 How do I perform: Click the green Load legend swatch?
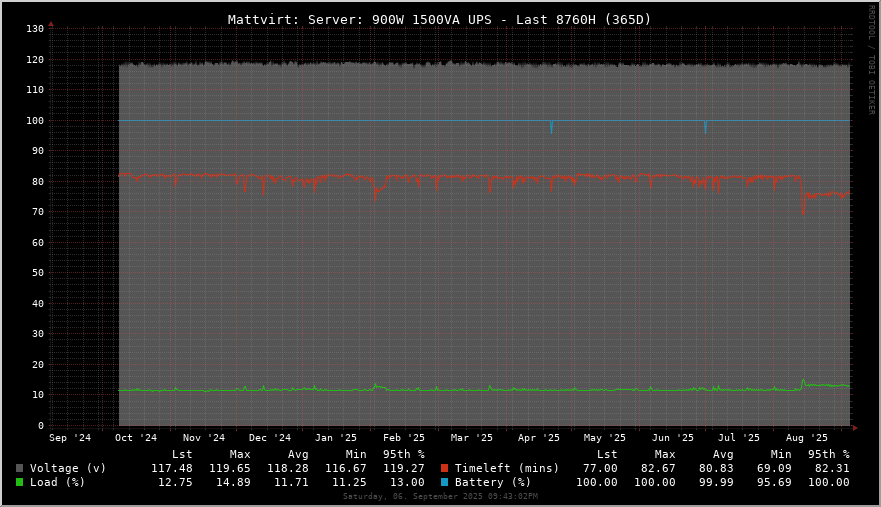(x=20, y=482)
